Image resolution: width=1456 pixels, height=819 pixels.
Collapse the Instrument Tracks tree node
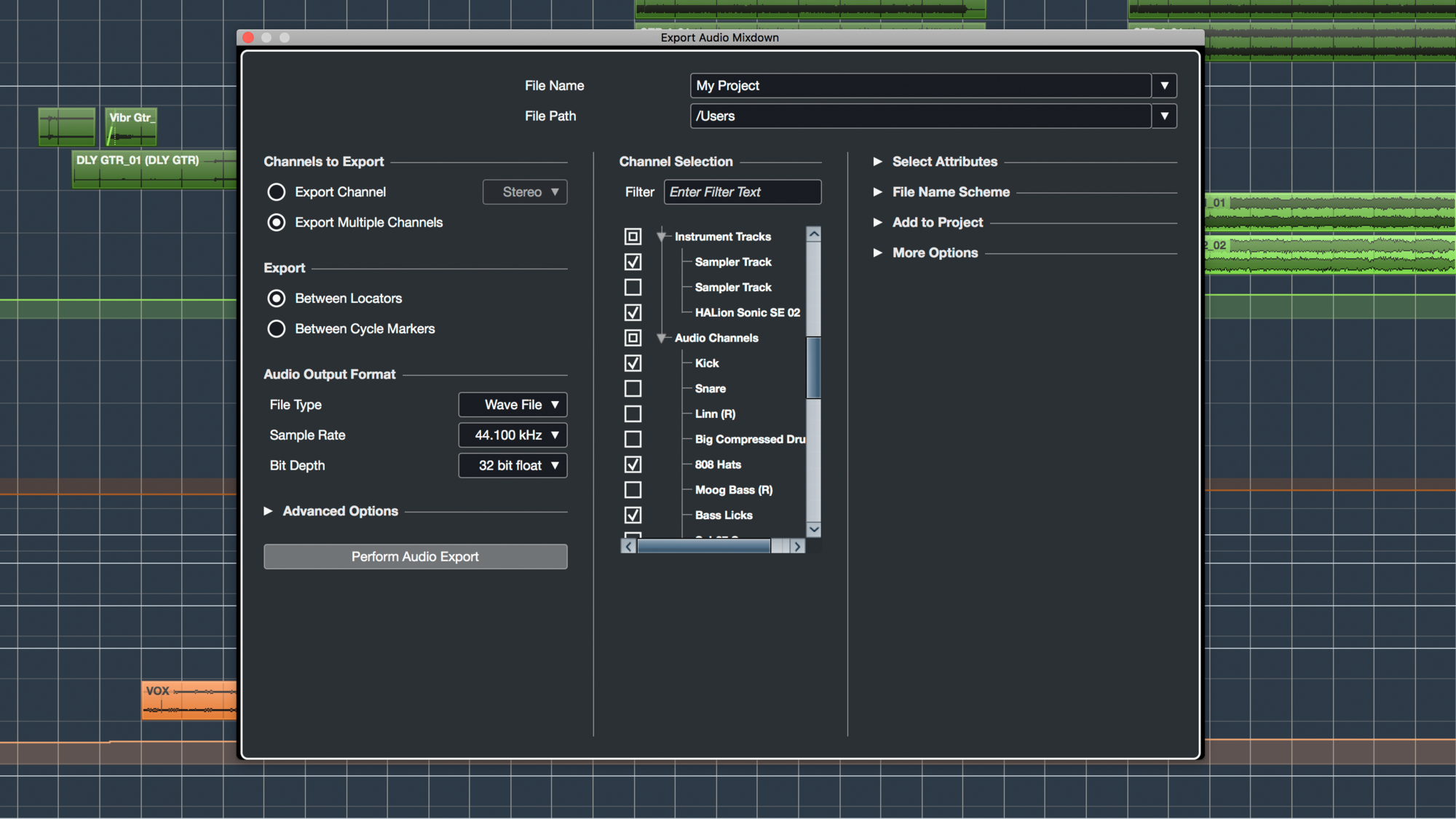tap(662, 237)
